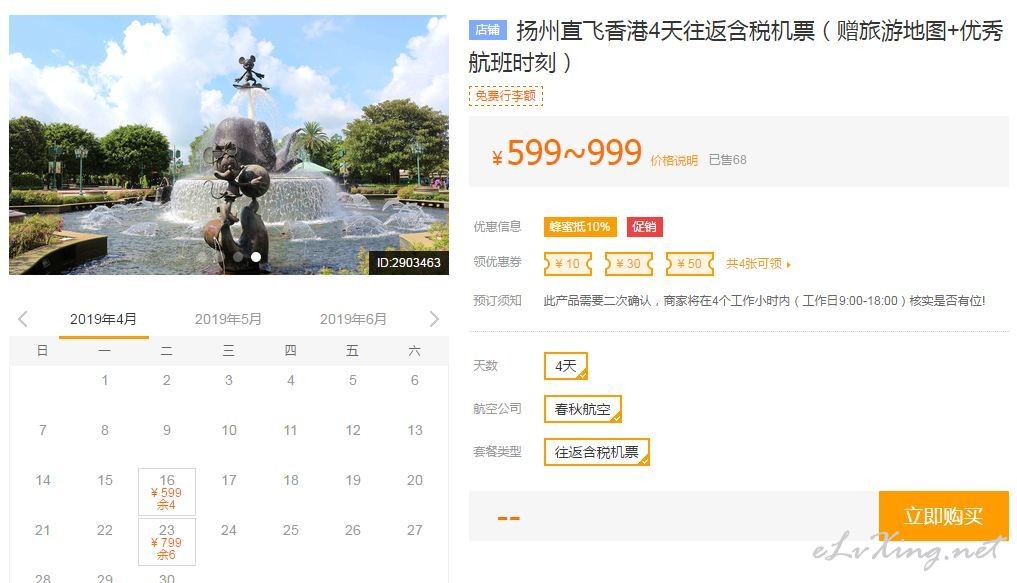Select the 2019年4月 month tab
The image size is (1017, 583).
pos(103,319)
